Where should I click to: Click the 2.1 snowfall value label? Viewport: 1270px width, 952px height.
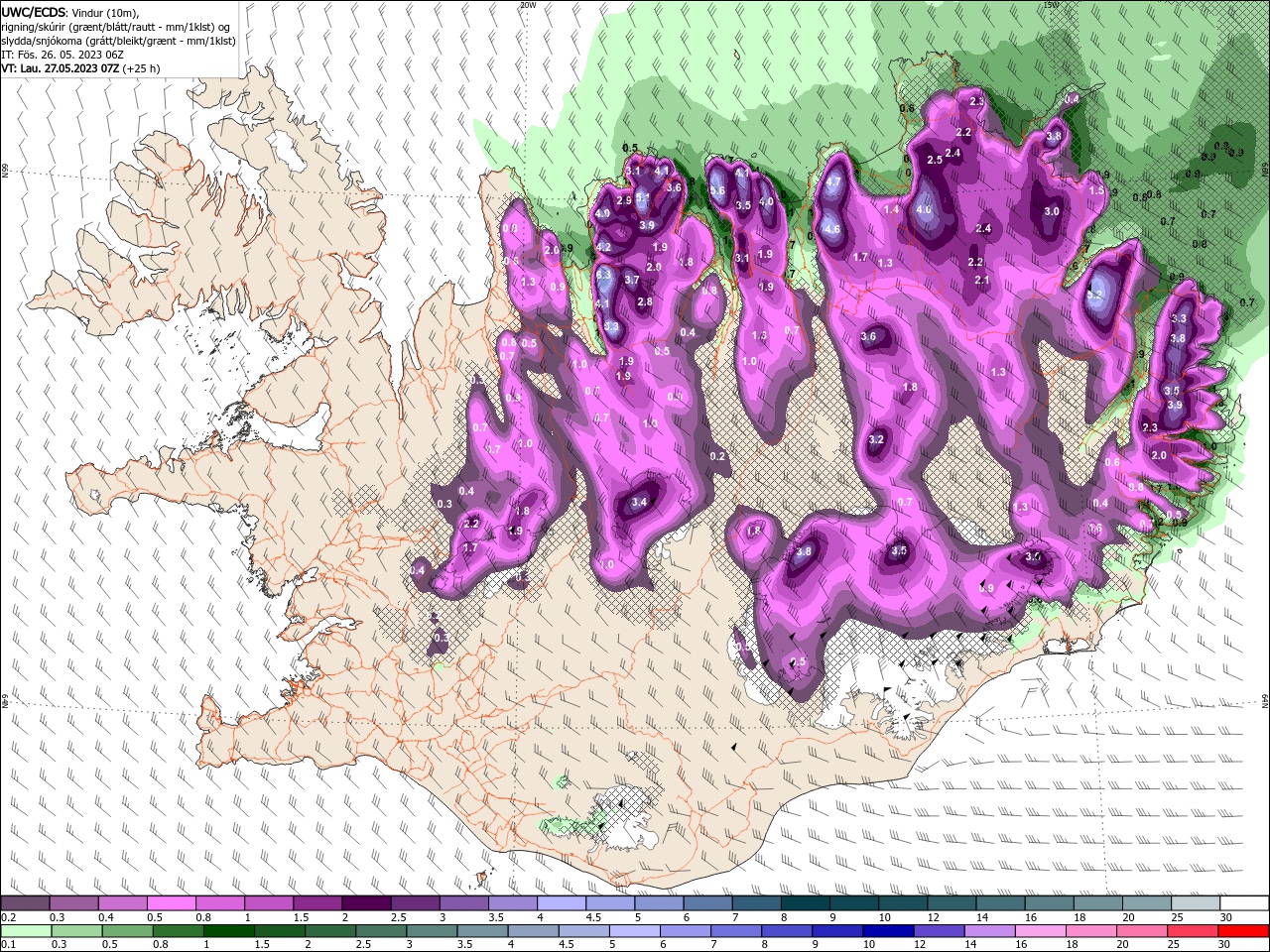982,281
